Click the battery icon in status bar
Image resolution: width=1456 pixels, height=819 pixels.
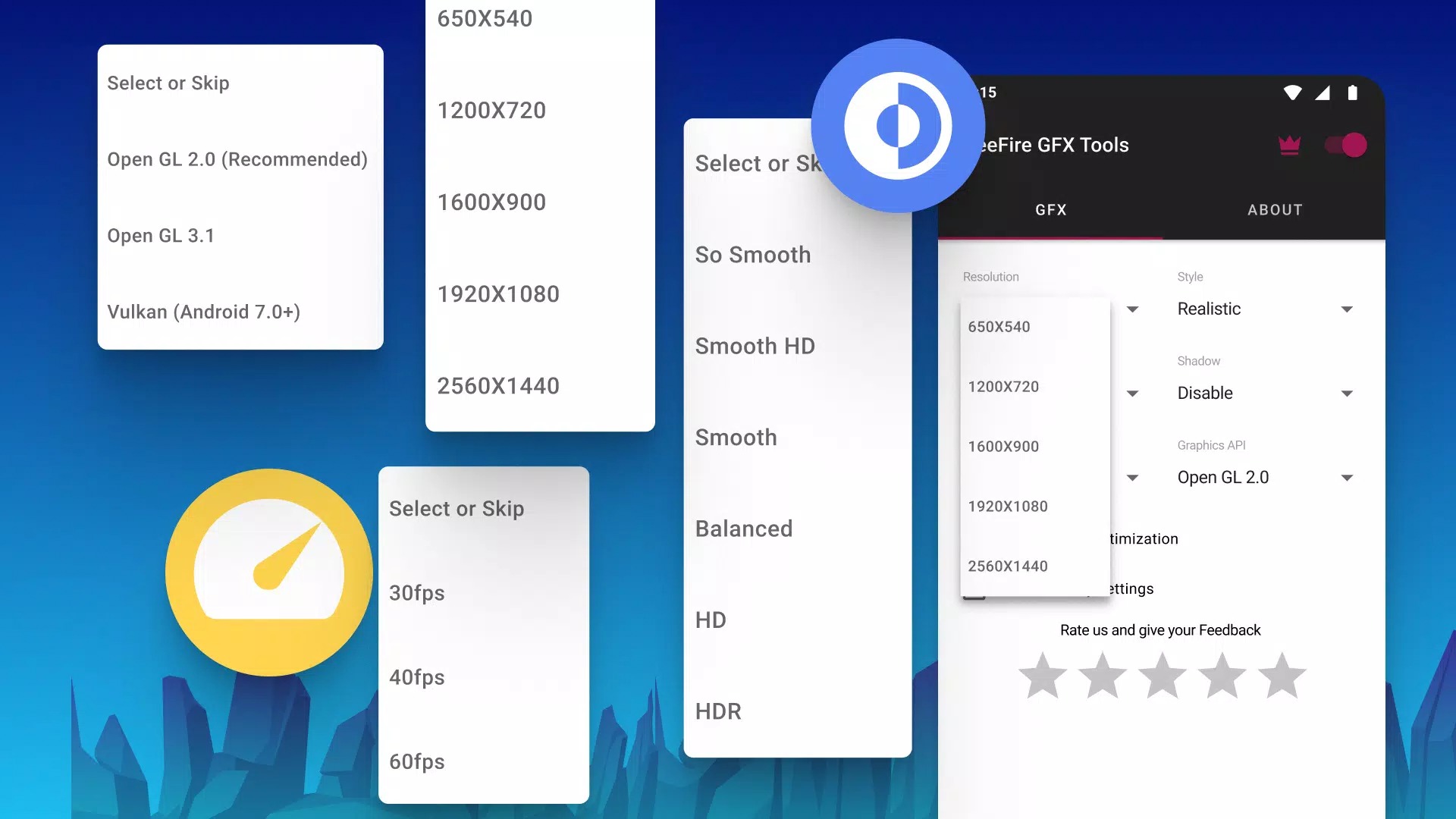(1350, 93)
